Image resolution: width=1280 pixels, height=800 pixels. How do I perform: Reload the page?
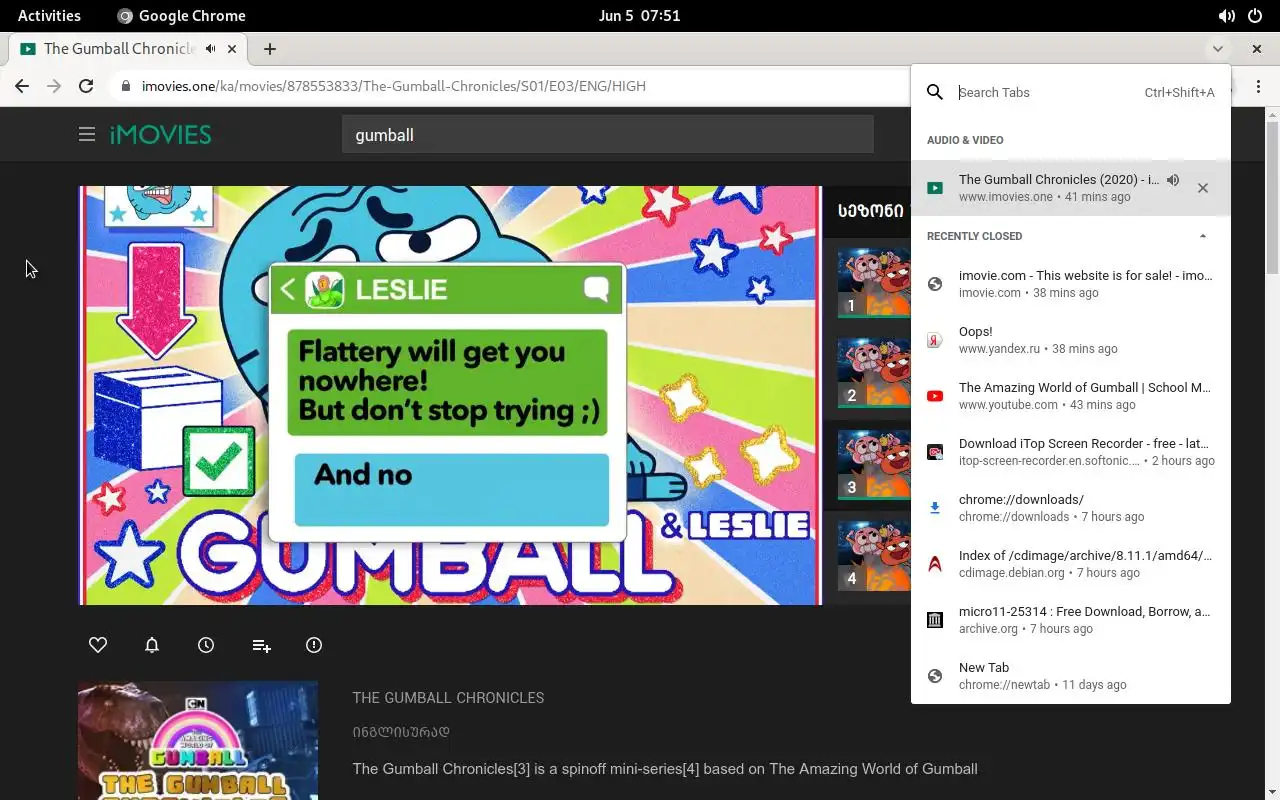pyautogui.click(x=86, y=86)
